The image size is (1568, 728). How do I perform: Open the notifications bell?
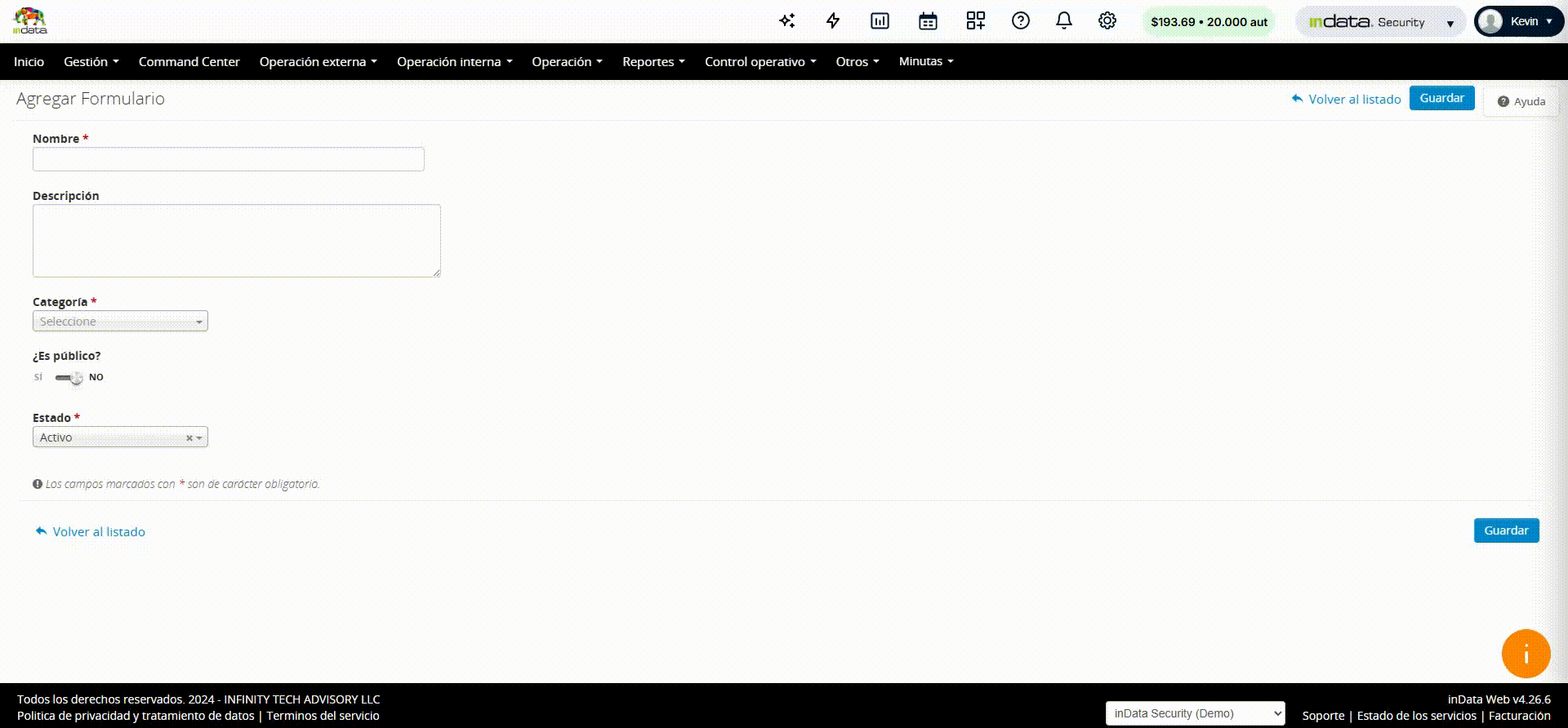coord(1063,21)
